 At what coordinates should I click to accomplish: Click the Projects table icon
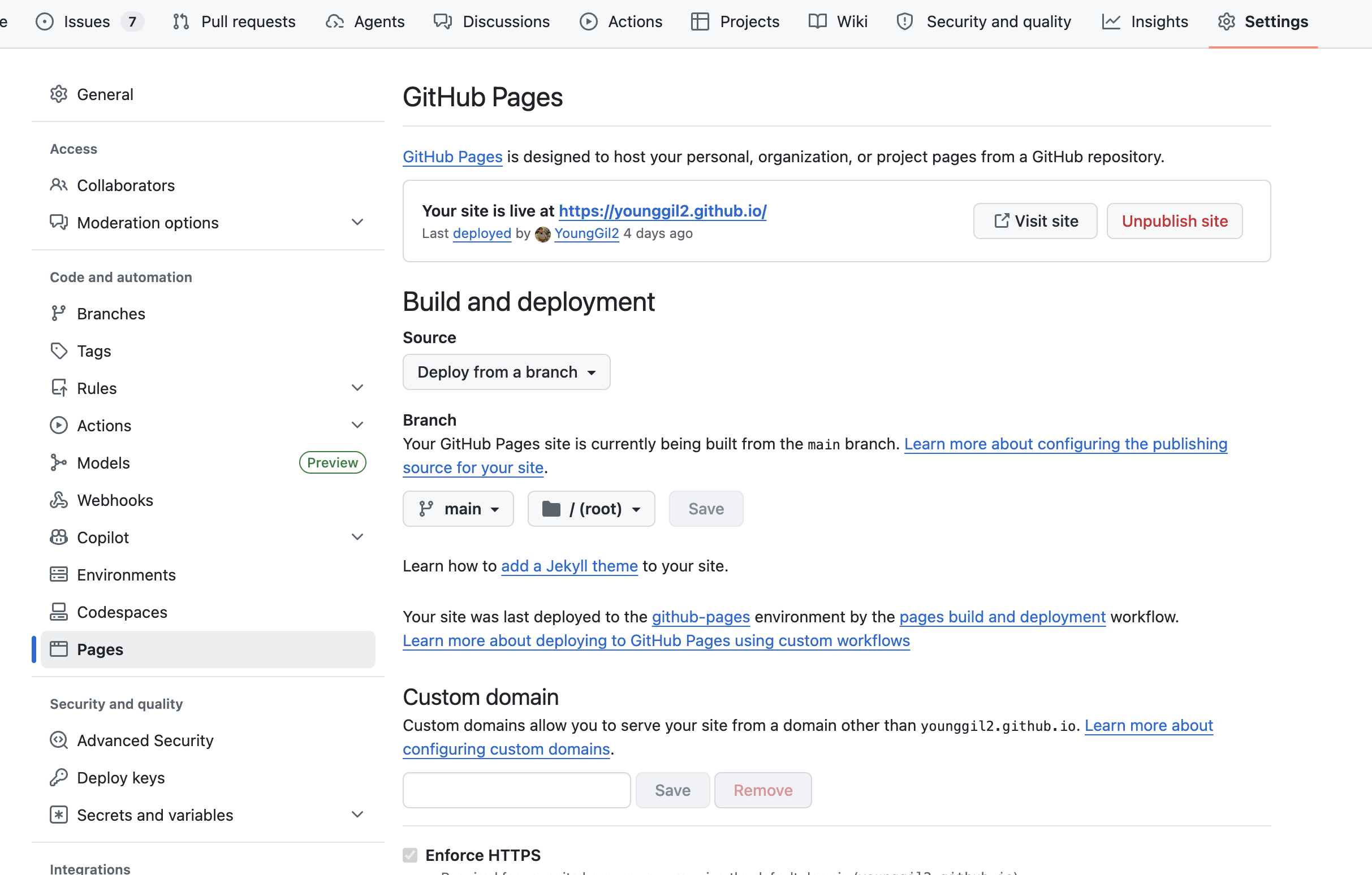(700, 21)
